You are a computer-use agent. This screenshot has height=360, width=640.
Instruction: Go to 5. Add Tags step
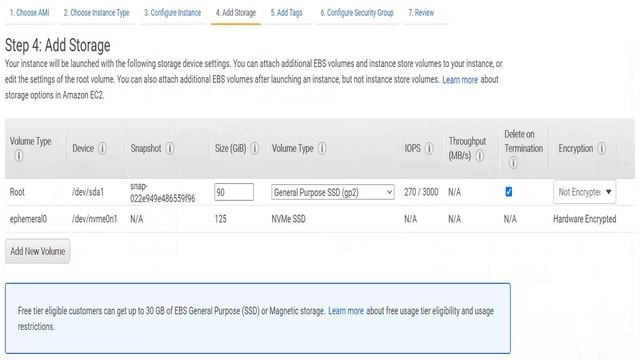click(x=287, y=13)
